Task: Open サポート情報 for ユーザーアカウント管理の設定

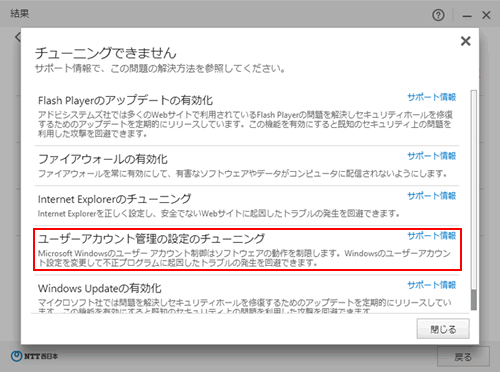Action: pyautogui.click(x=431, y=236)
